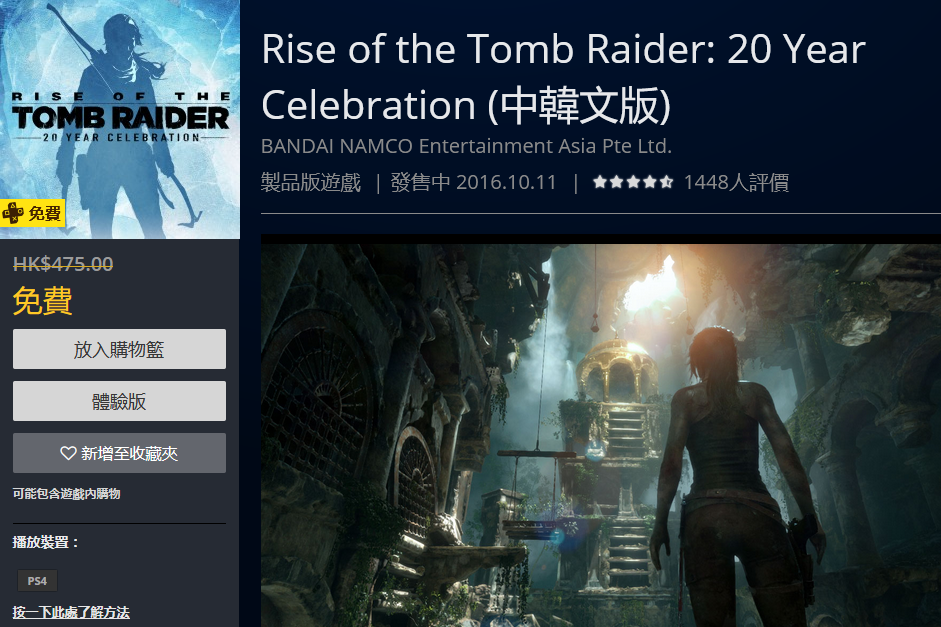941x627 pixels.
Task: Click the Rise of the Tomb Raider cover art
Action: click(x=120, y=119)
